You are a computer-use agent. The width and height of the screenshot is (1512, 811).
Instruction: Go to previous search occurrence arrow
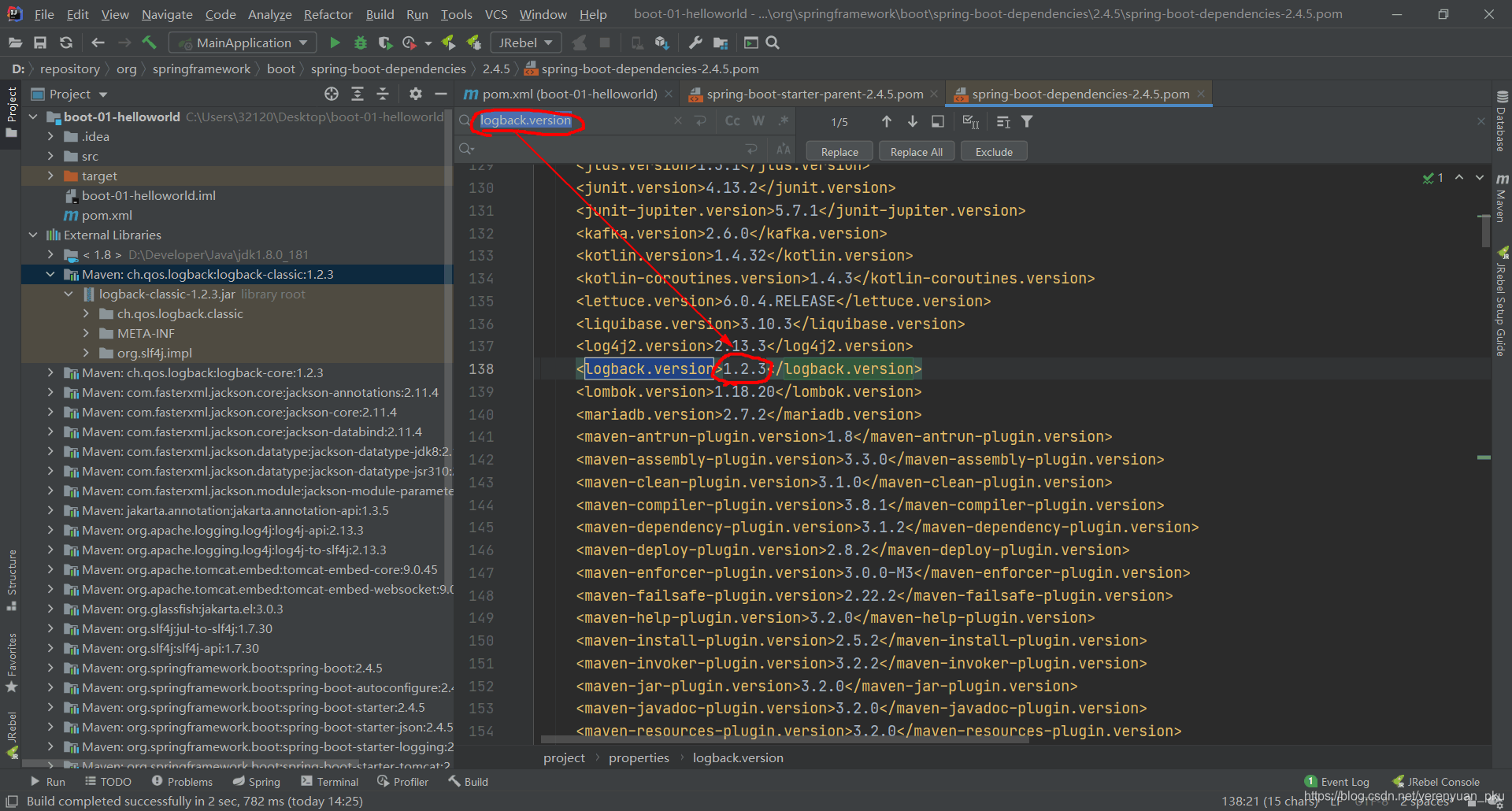pyautogui.click(x=887, y=121)
